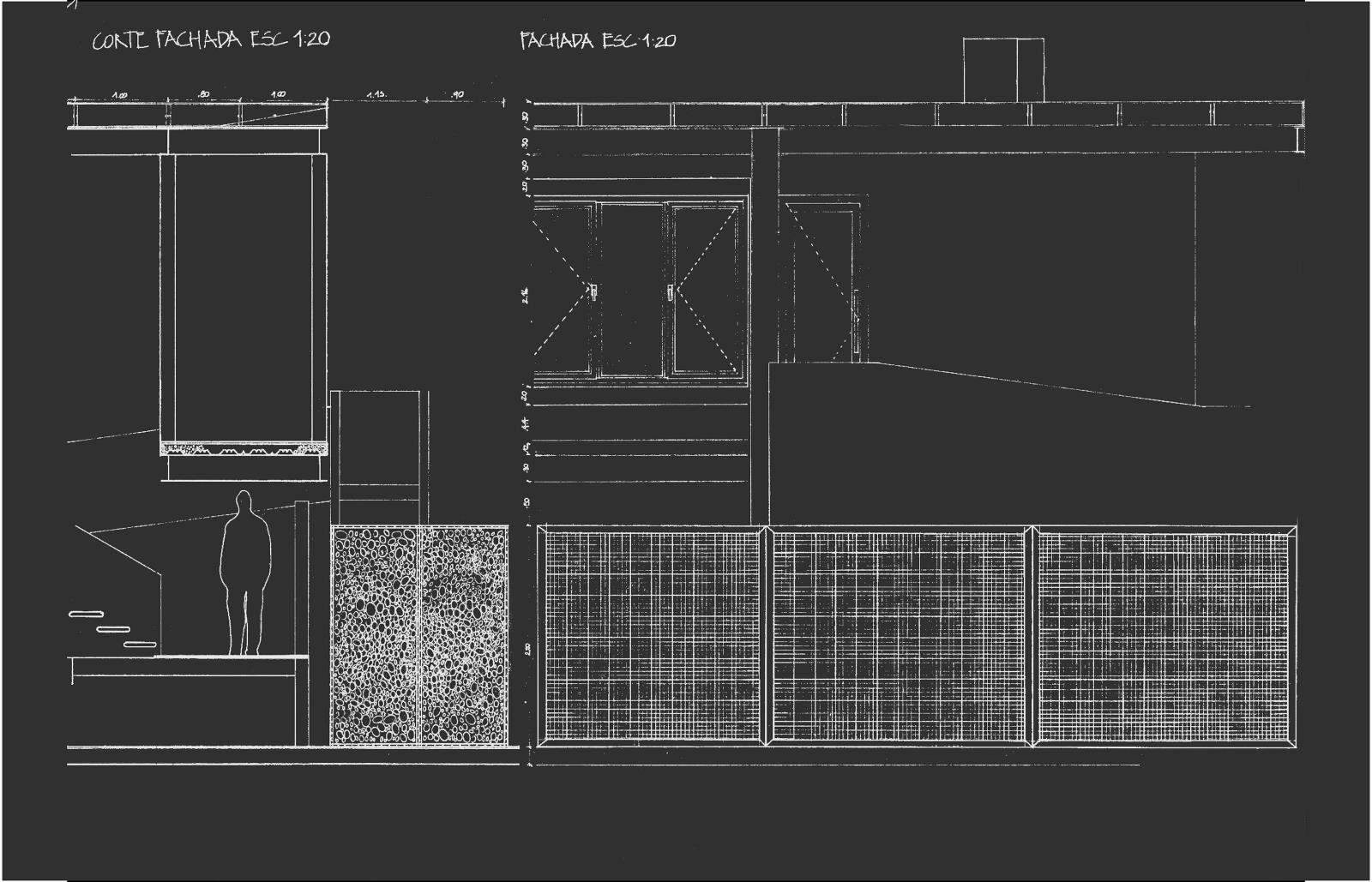This screenshot has width=1372, height=882.
Task: Select the right mesh fence panel
Action: 1164,636
